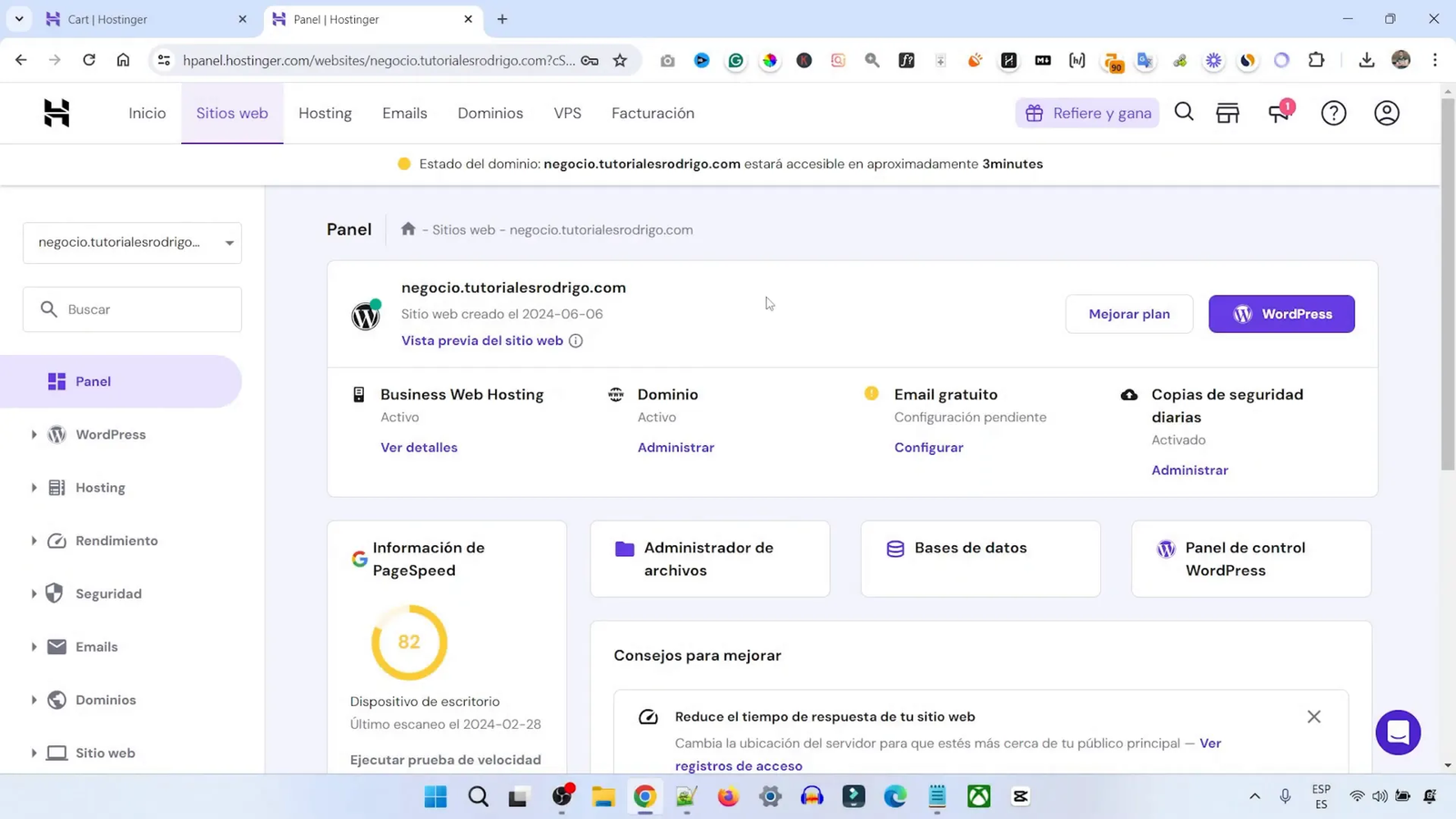
Task: Open the purple chat bubble widget
Action: pyautogui.click(x=1398, y=733)
